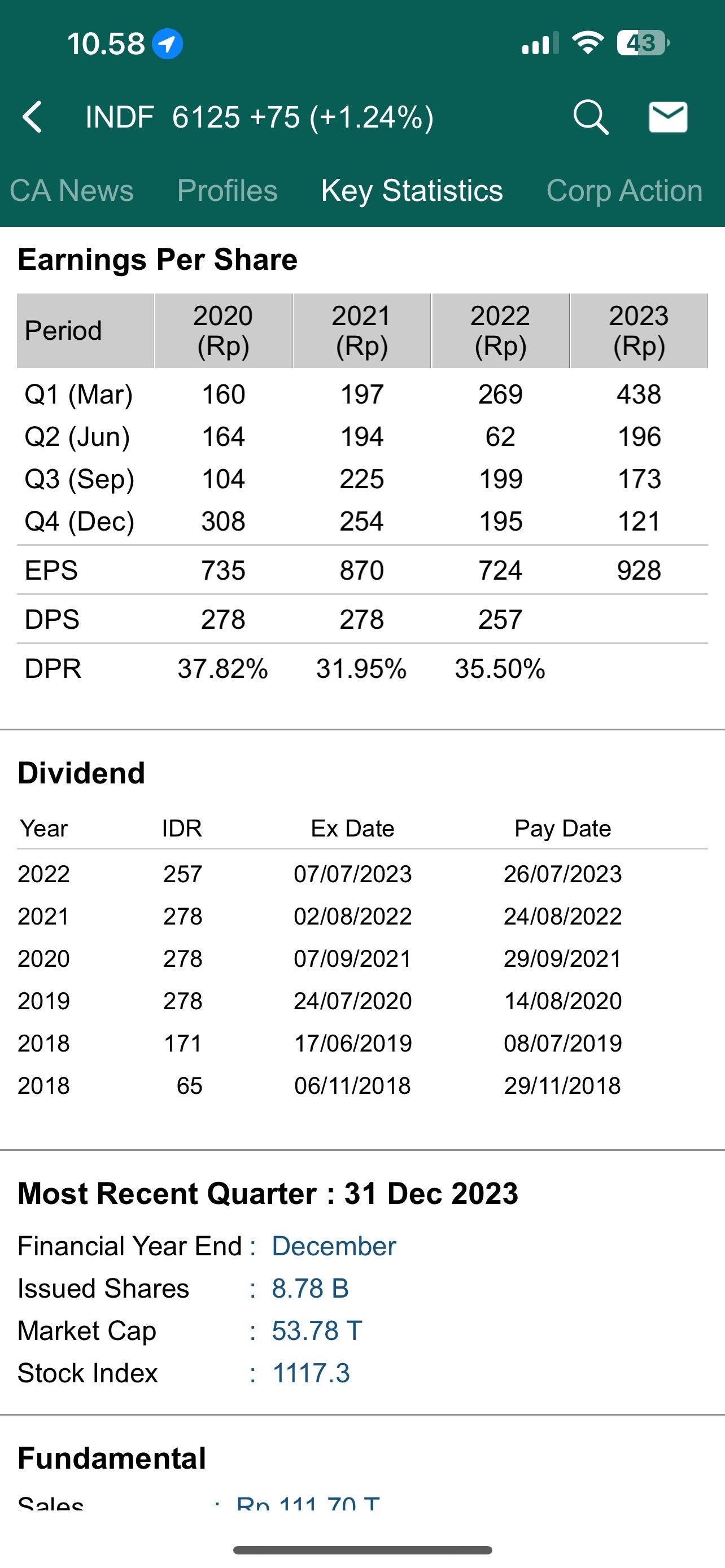This screenshot has width=725, height=1568.
Task: Tap the location arrow status icon
Action: click(x=167, y=44)
